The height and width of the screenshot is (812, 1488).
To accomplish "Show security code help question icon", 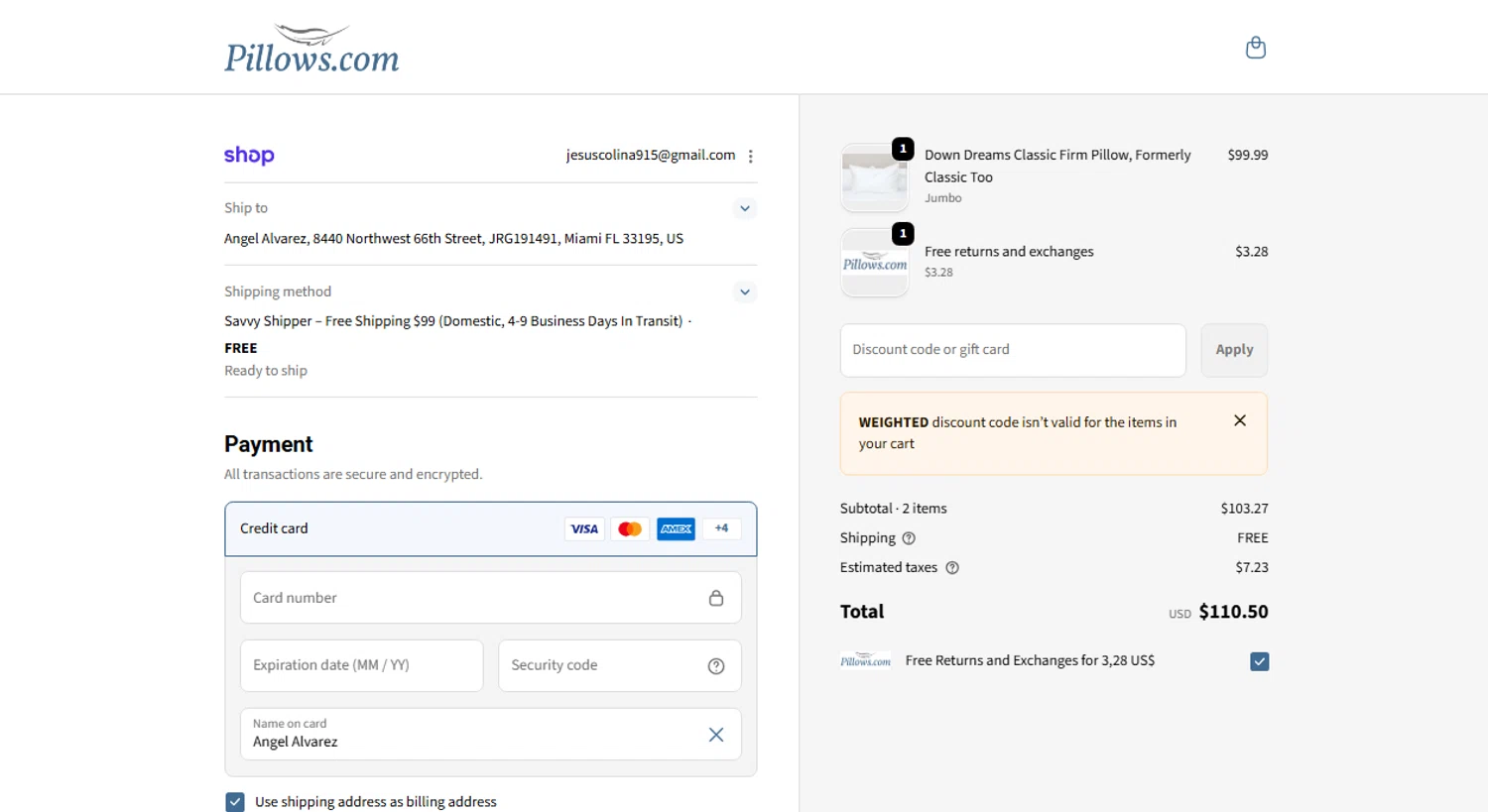I will coord(716,666).
